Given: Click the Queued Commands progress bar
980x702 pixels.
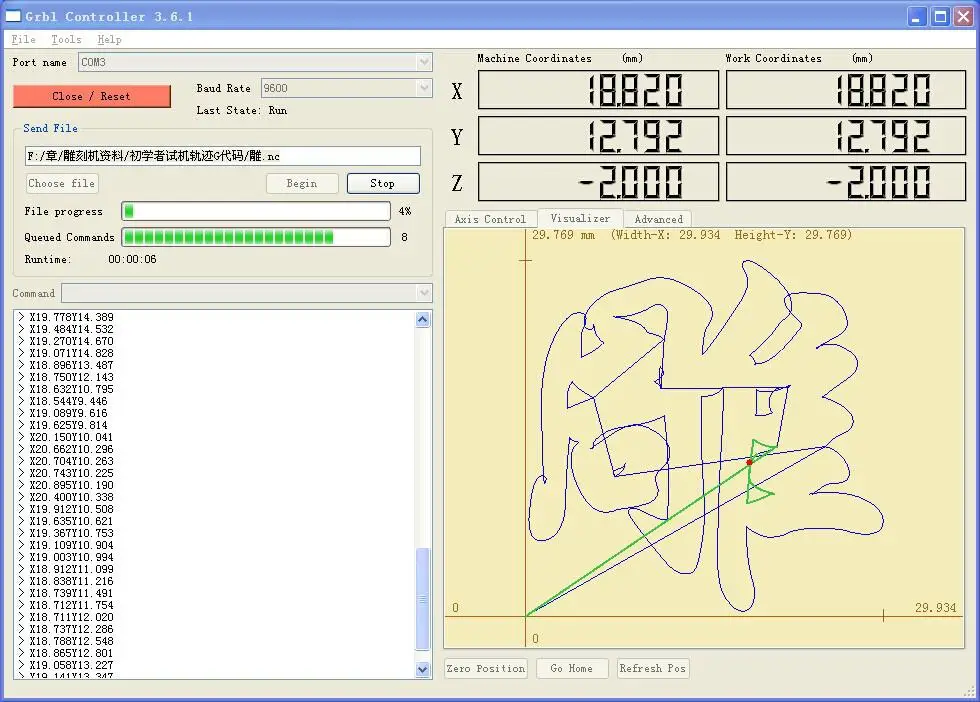Looking at the screenshot, I should [x=256, y=237].
